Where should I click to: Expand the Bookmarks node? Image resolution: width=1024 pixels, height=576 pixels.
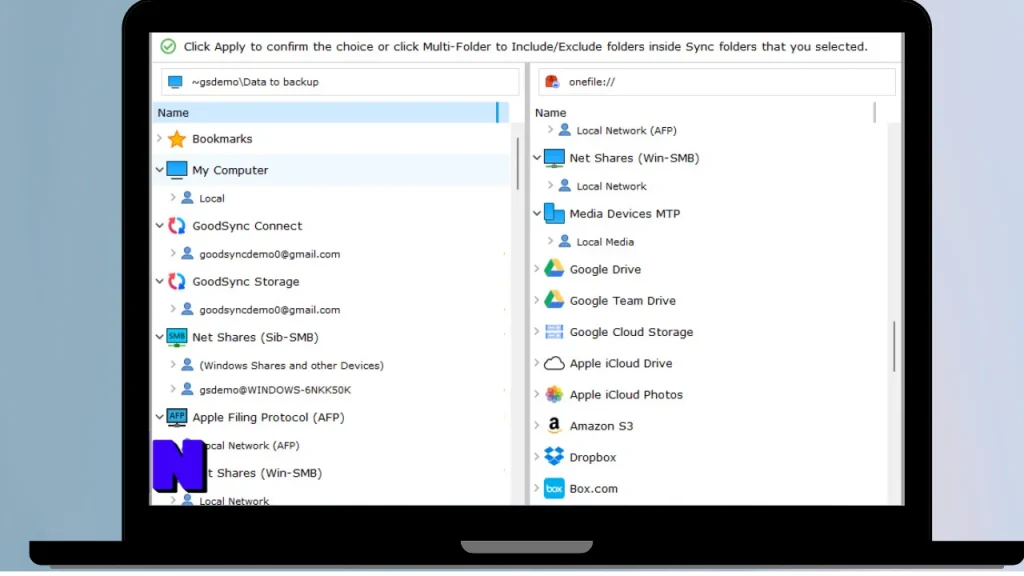[159, 138]
